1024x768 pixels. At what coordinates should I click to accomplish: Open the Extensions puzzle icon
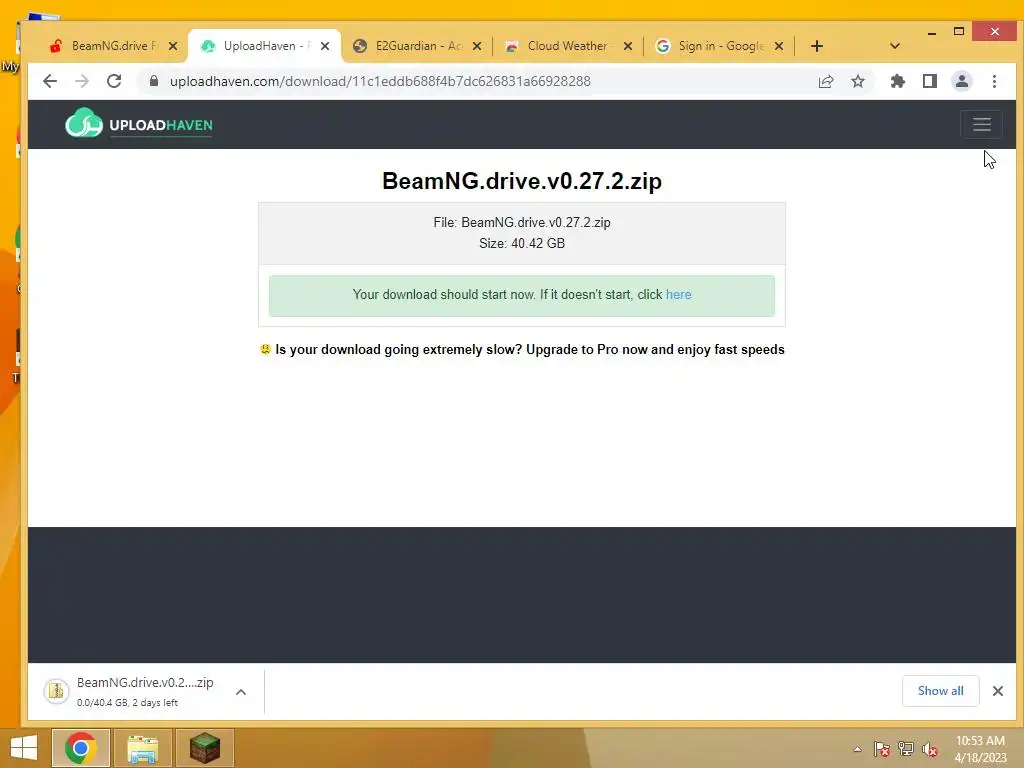[897, 81]
